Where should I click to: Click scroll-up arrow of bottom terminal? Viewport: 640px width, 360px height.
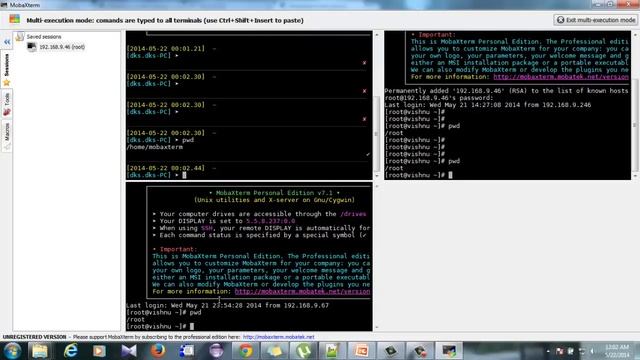(376, 186)
